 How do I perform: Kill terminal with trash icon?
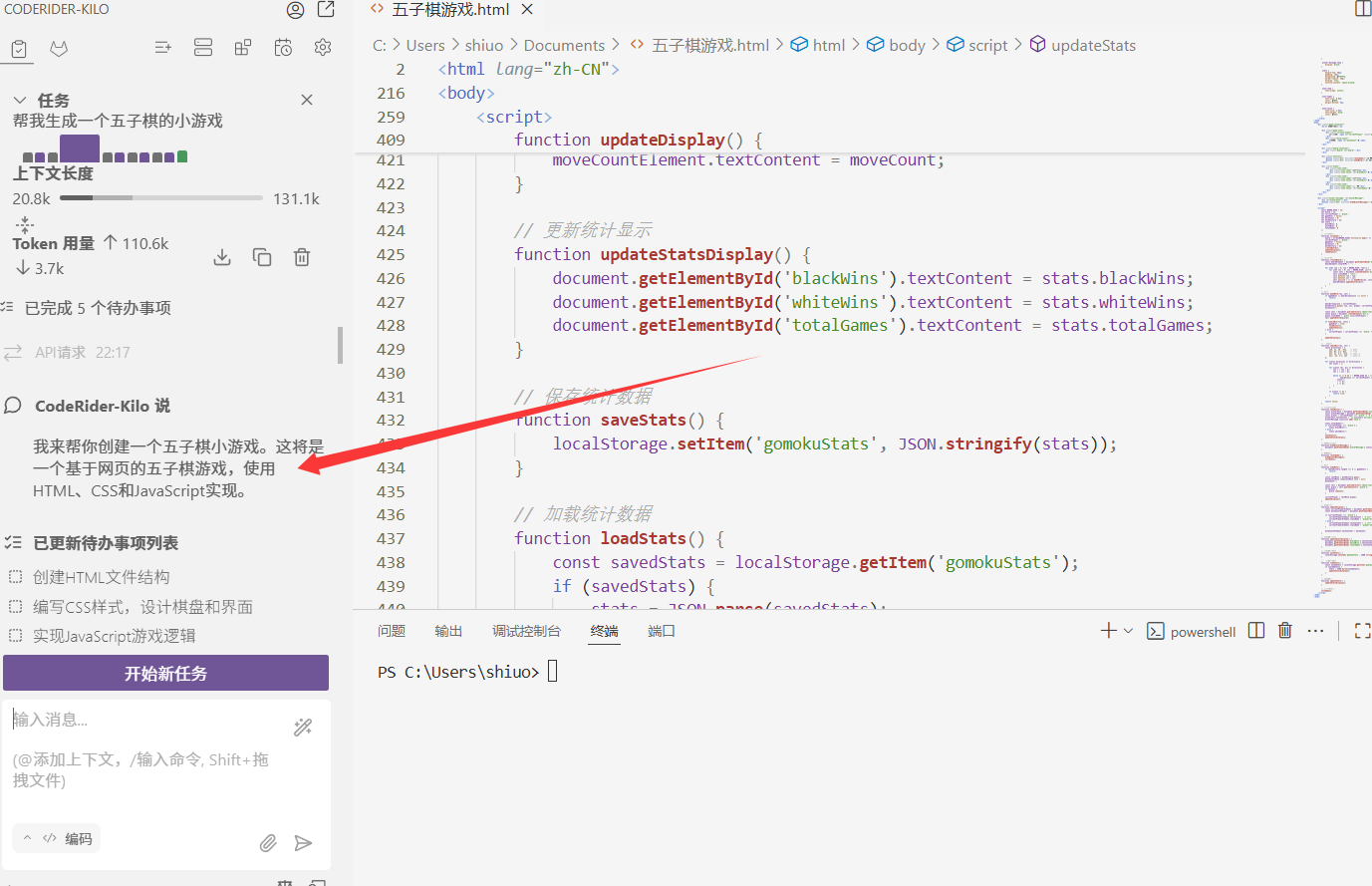click(1285, 631)
